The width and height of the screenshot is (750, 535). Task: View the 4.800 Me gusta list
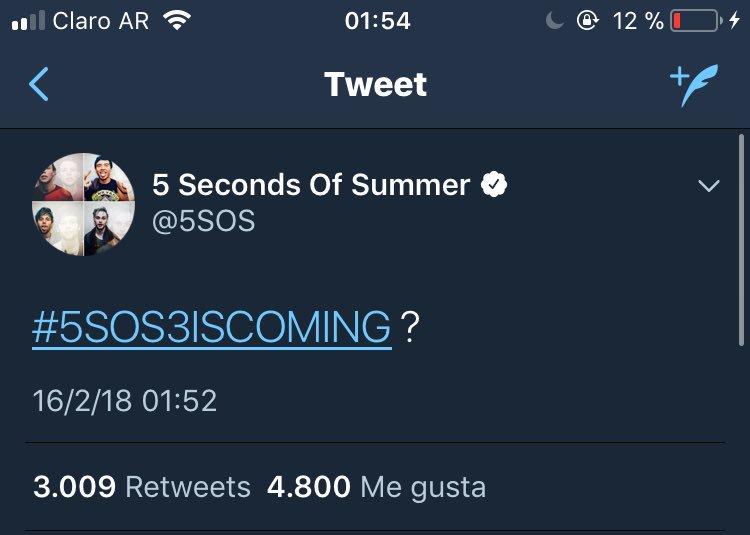pyautogui.click(x=376, y=488)
